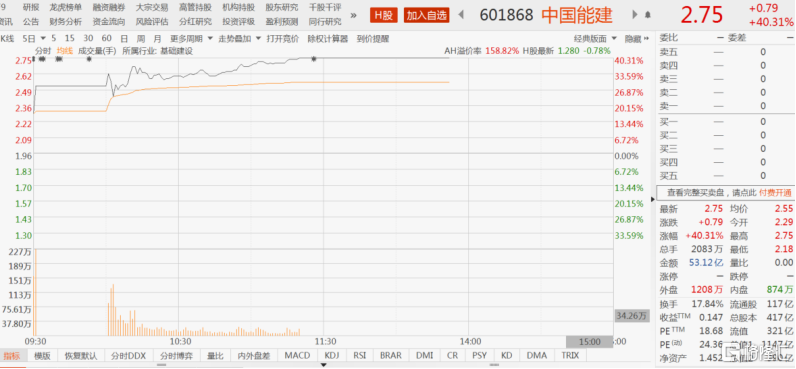Click the star marker on price line at 11:25
The height and width of the screenshot is (369, 796).
coord(314,59)
